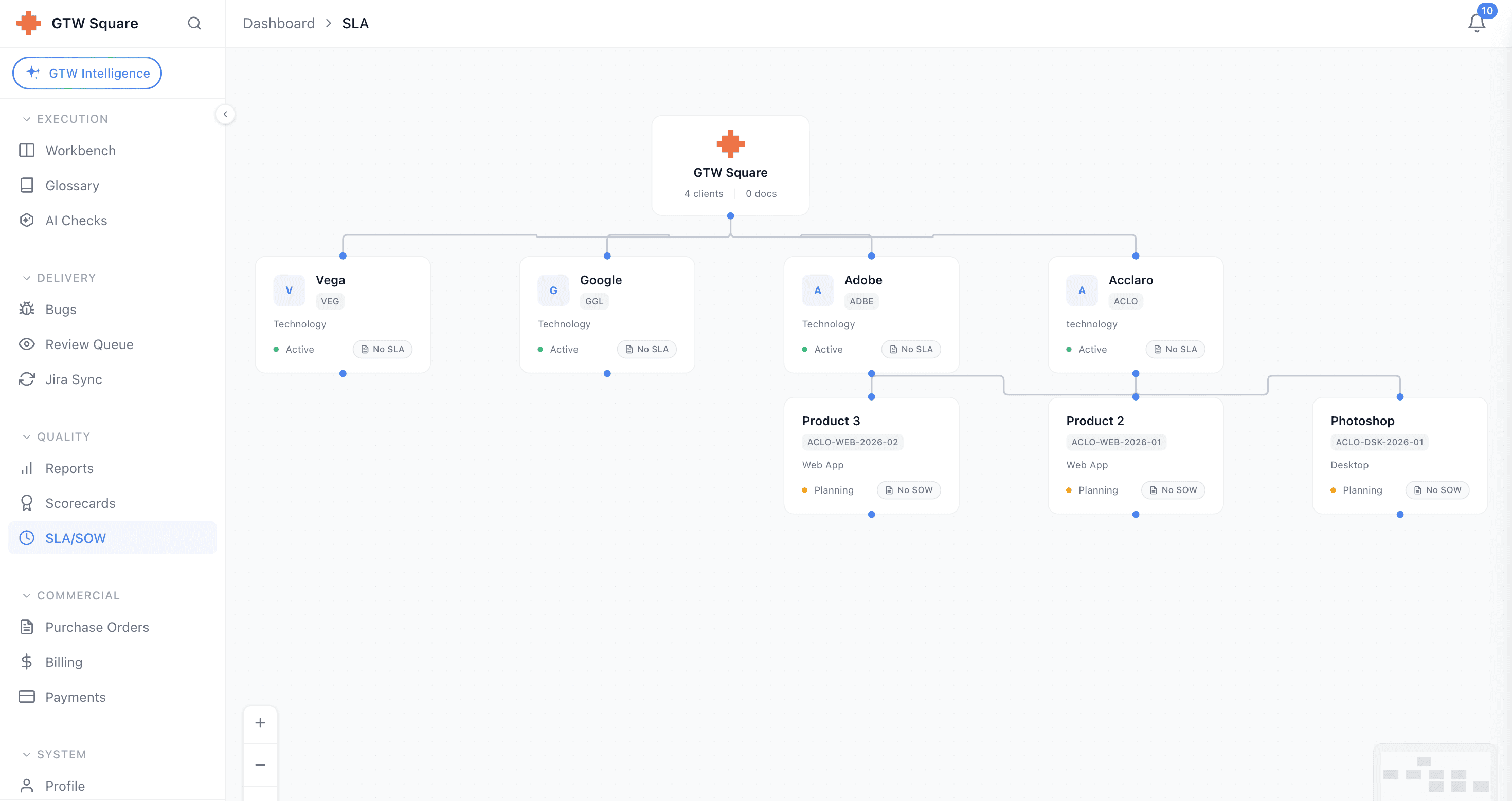The image size is (1512, 801).
Task: Collapse the COMMERCIAL section
Action: [26, 596]
